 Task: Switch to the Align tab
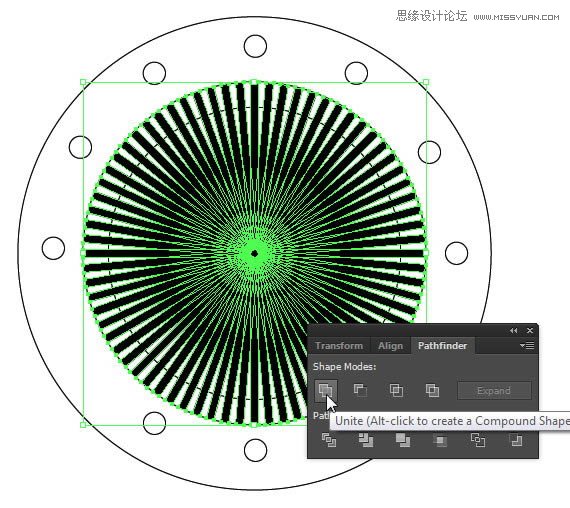pos(390,345)
